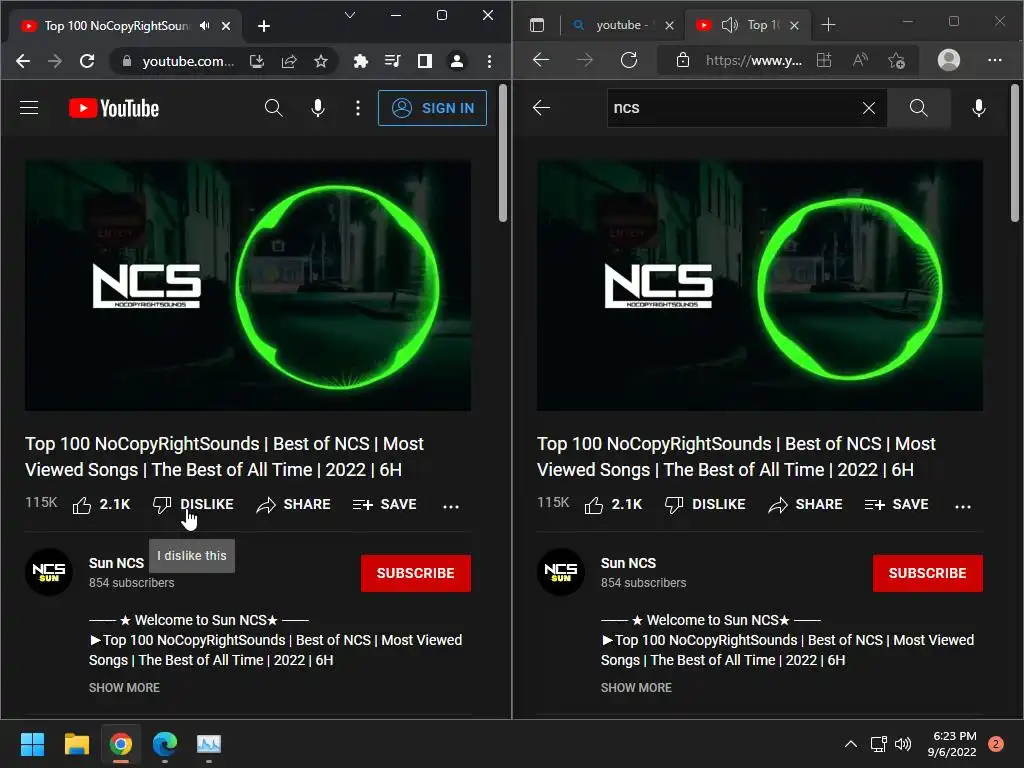Like the video in Chrome window
Image resolution: width=1024 pixels, height=768 pixels.
click(x=101, y=505)
